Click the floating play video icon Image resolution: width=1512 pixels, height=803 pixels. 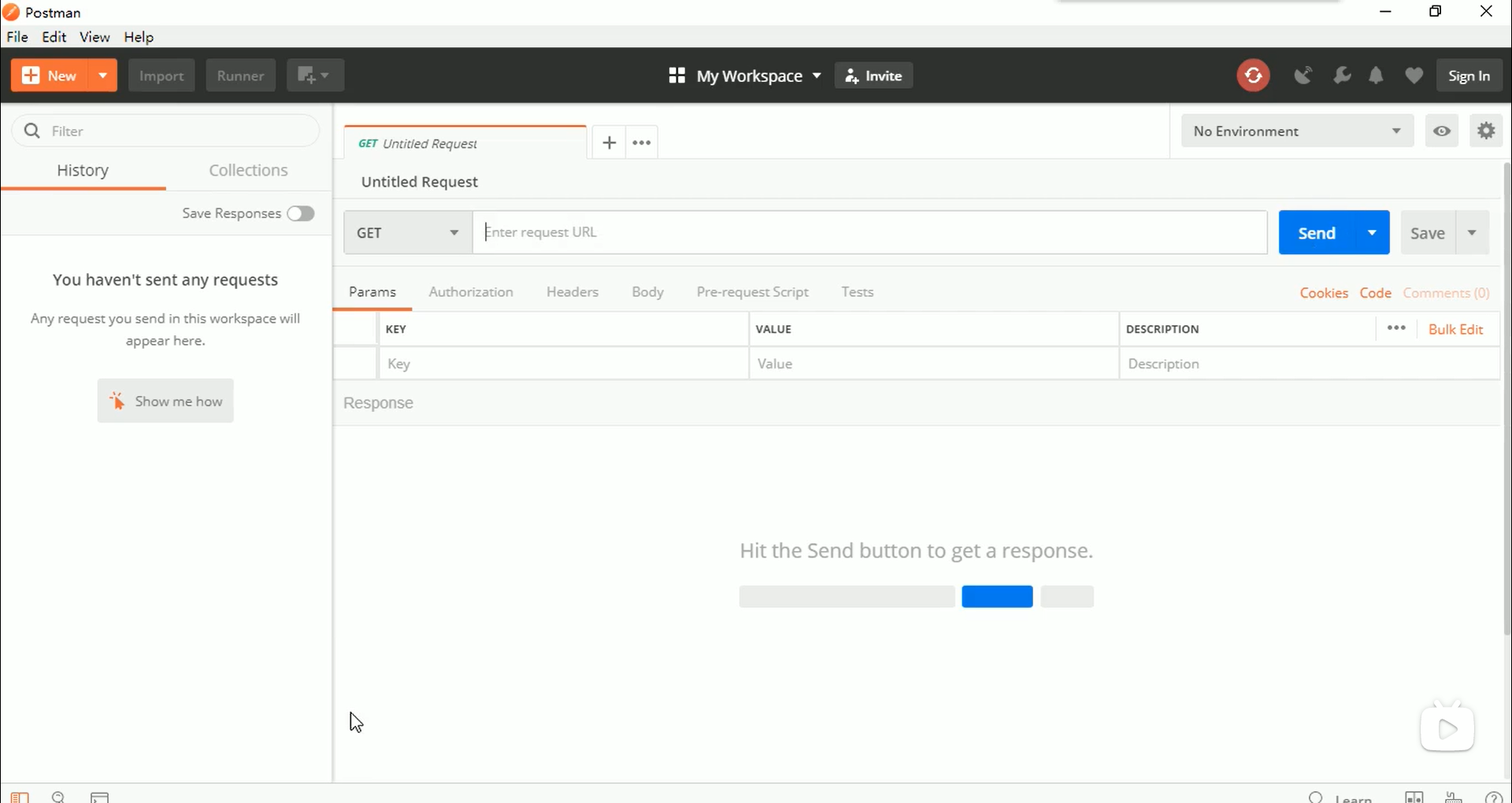[1447, 728]
